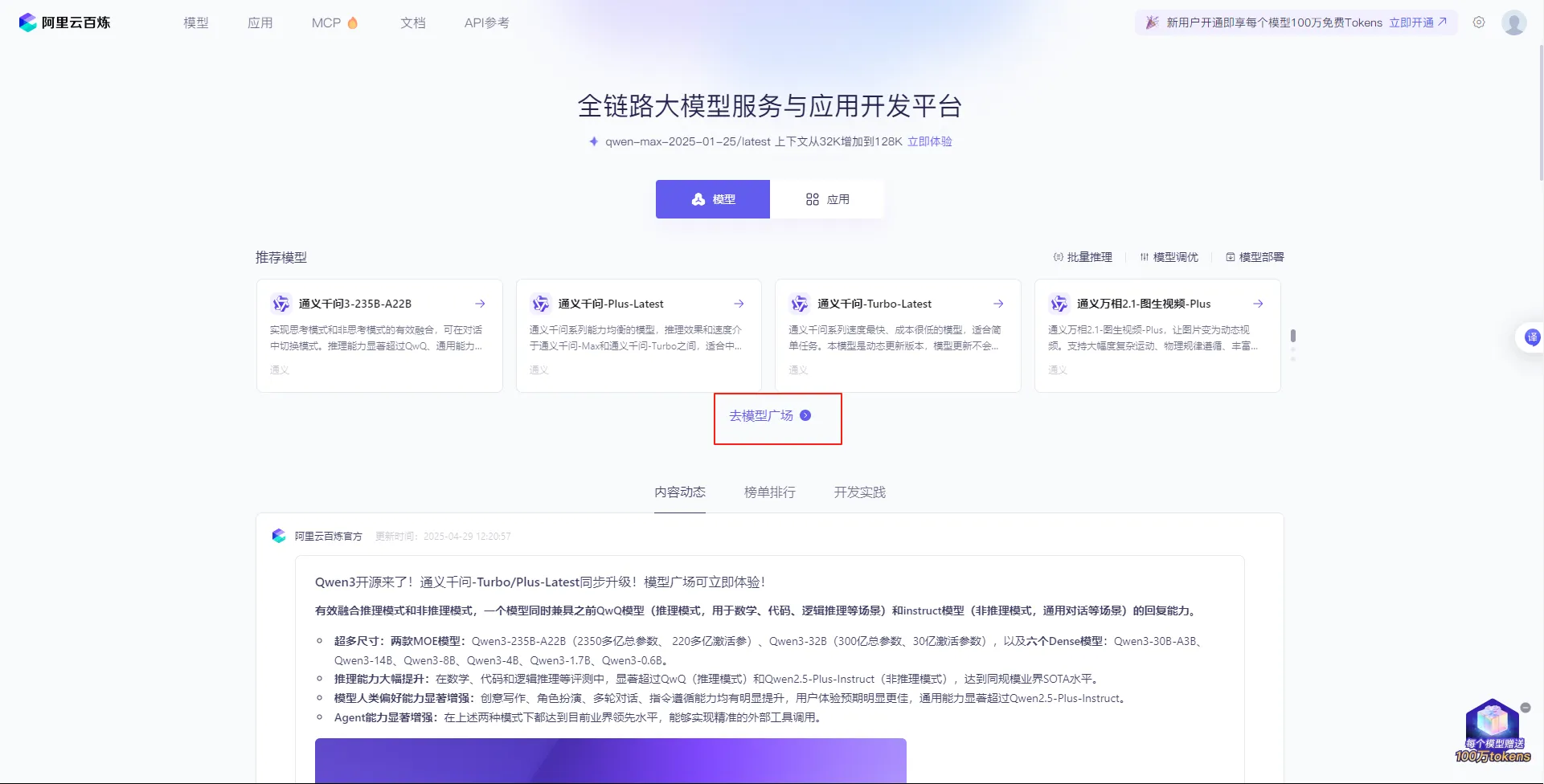The height and width of the screenshot is (784, 1544).
Task: Click the 立即体验 link
Action: [929, 141]
